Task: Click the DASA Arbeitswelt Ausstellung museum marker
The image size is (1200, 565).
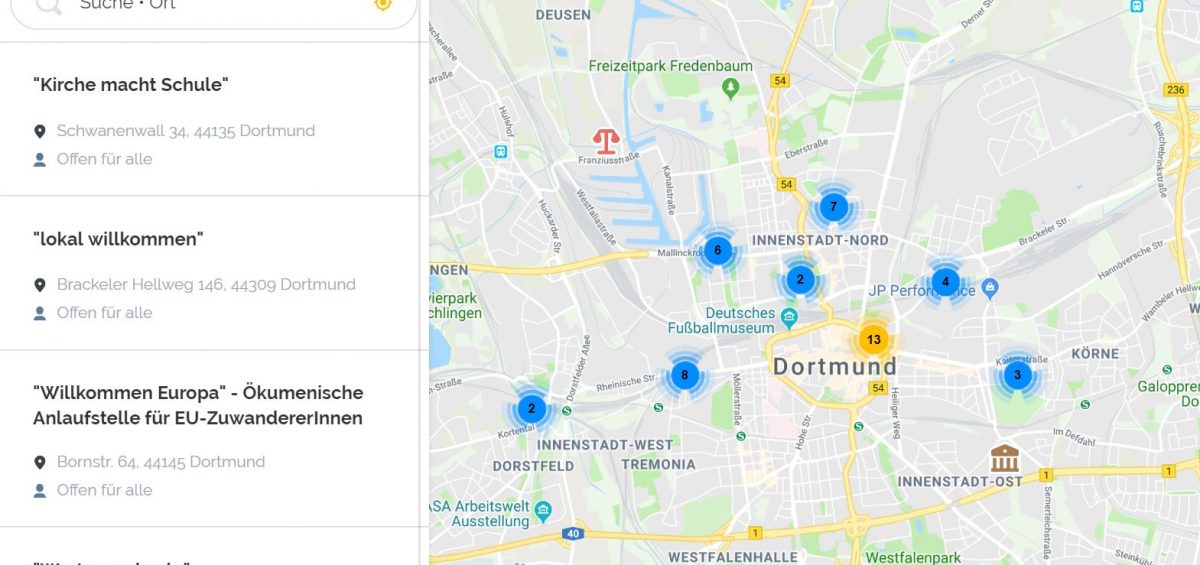Action: pyautogui.click(x=543, y=510)
